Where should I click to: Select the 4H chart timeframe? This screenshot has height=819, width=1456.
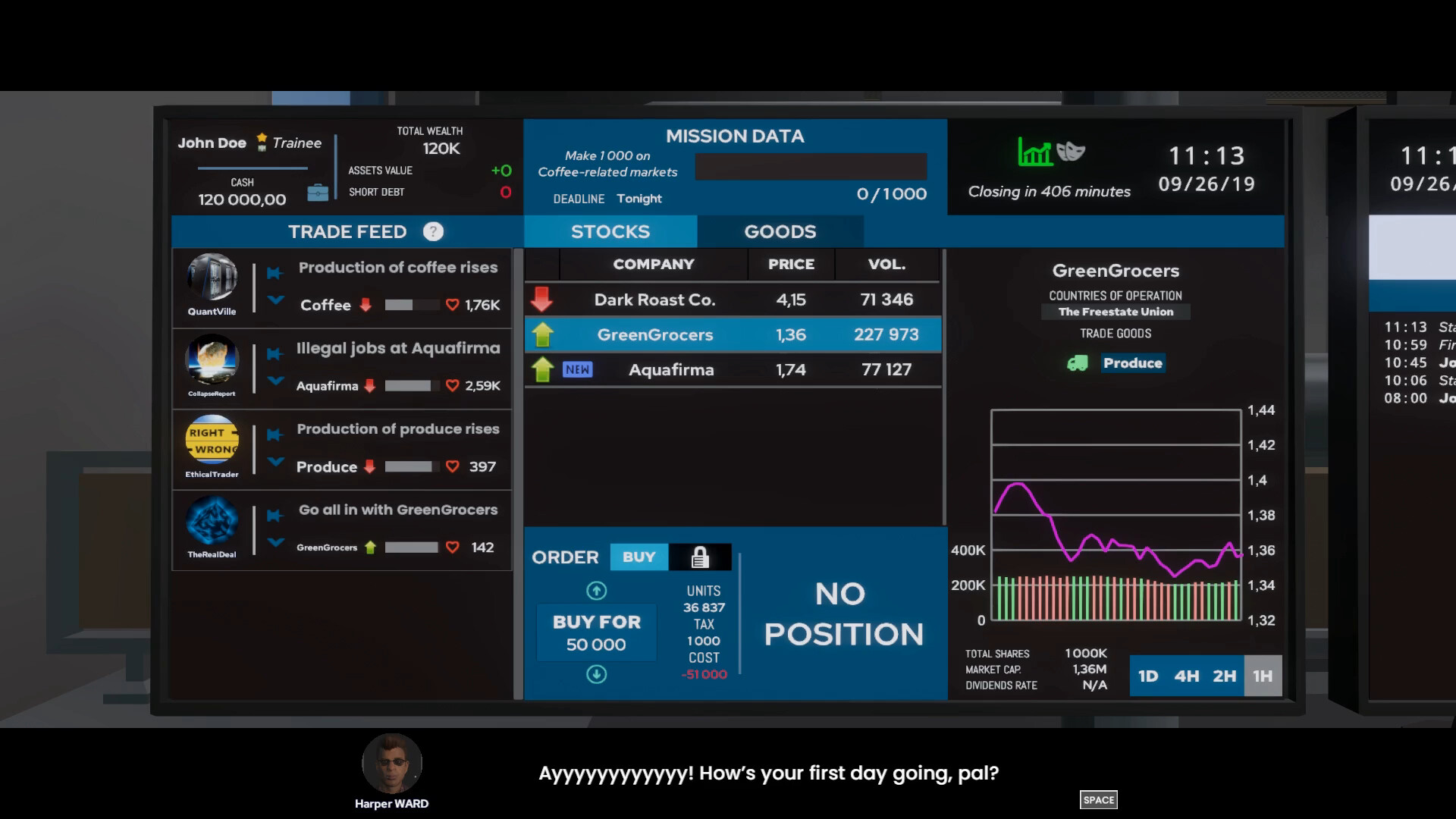tap(1185, 676)
